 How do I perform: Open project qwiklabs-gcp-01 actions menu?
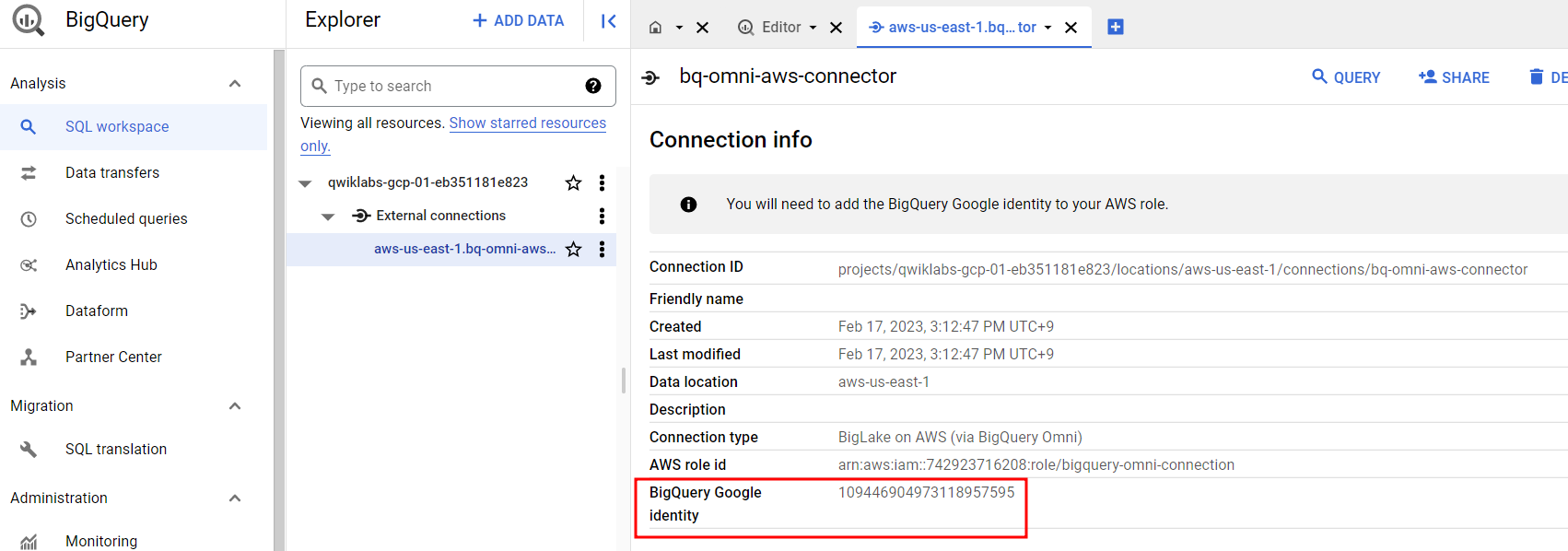coord(602,182)
